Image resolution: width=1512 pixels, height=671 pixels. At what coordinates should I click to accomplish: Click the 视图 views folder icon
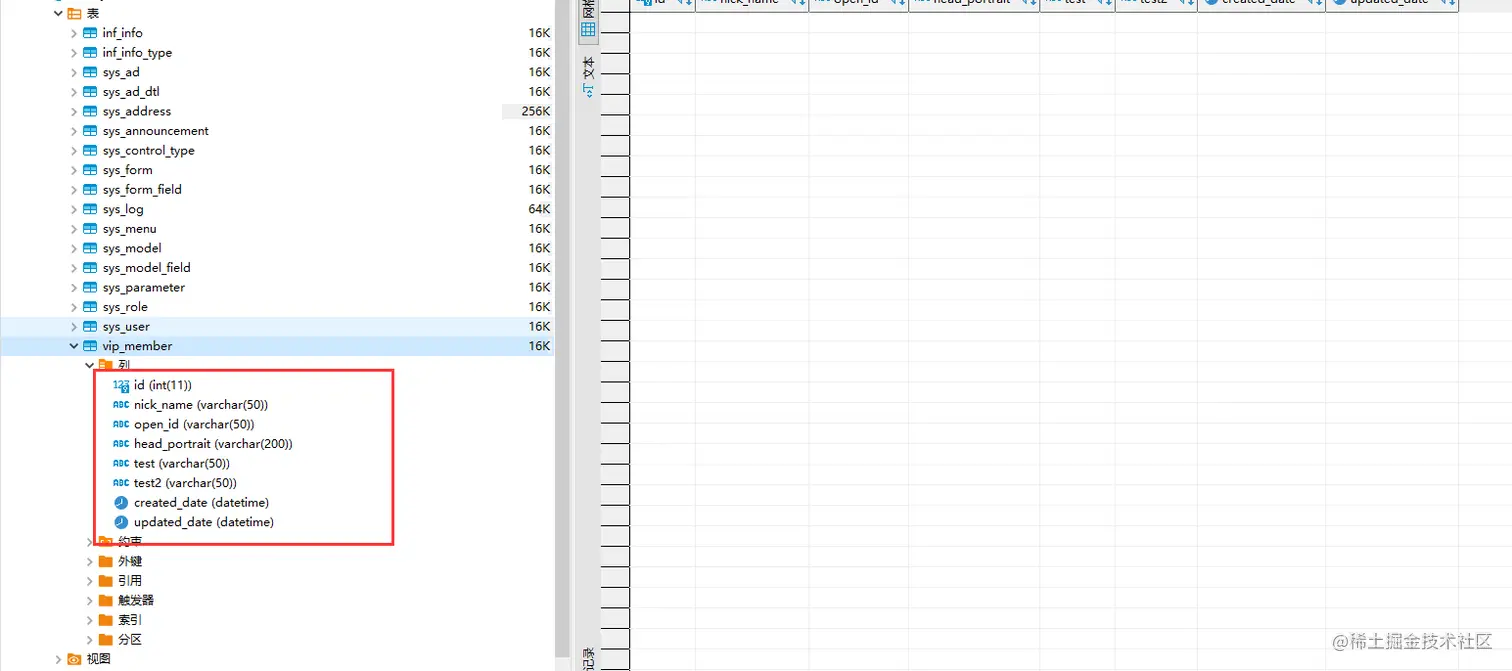[74, 659]
